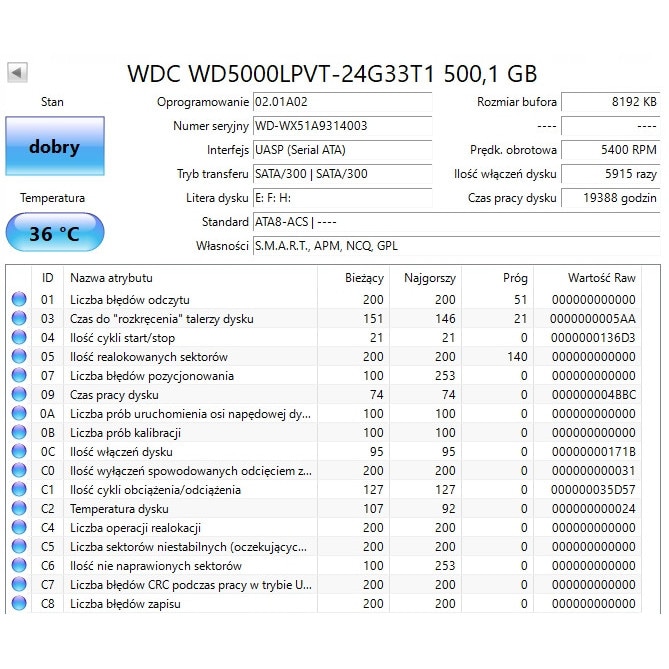This screenshot has height=669, width=669.
Task: Click the 'Bieżący' column header
Action: point(364,278)
